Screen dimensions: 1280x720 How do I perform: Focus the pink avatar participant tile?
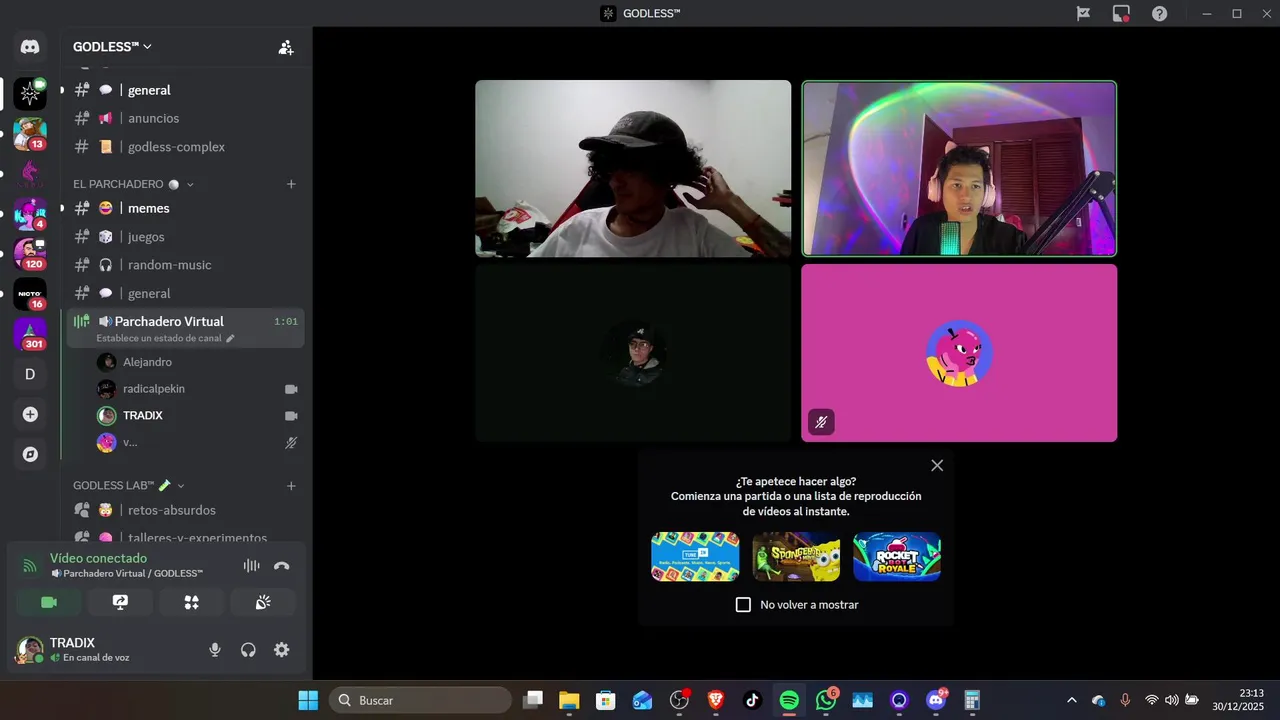point(959,353)
